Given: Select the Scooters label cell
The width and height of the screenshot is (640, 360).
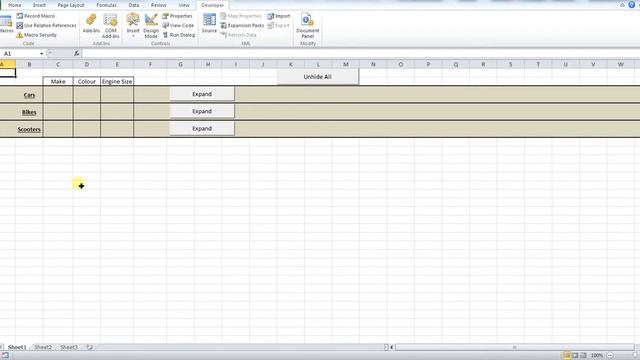Looking at the screenshot, I should point(29,129).
